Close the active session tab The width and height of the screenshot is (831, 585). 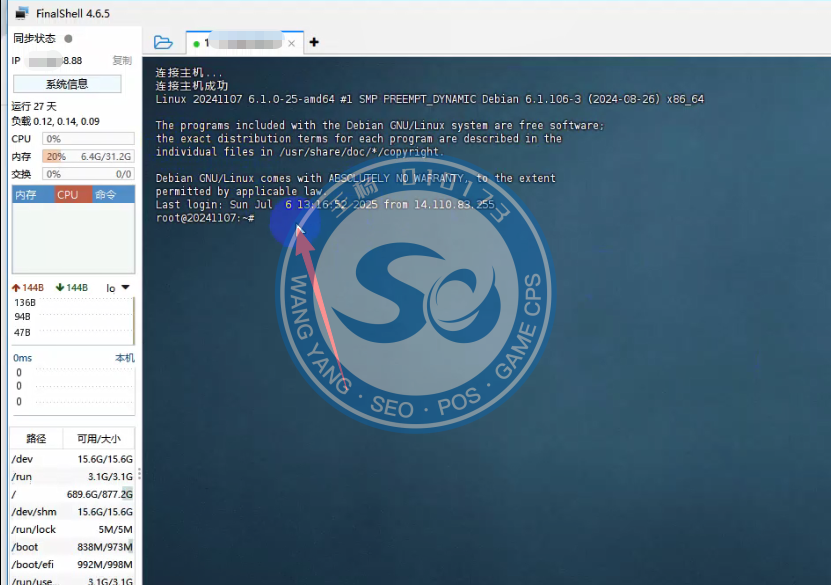coord(292,44)
